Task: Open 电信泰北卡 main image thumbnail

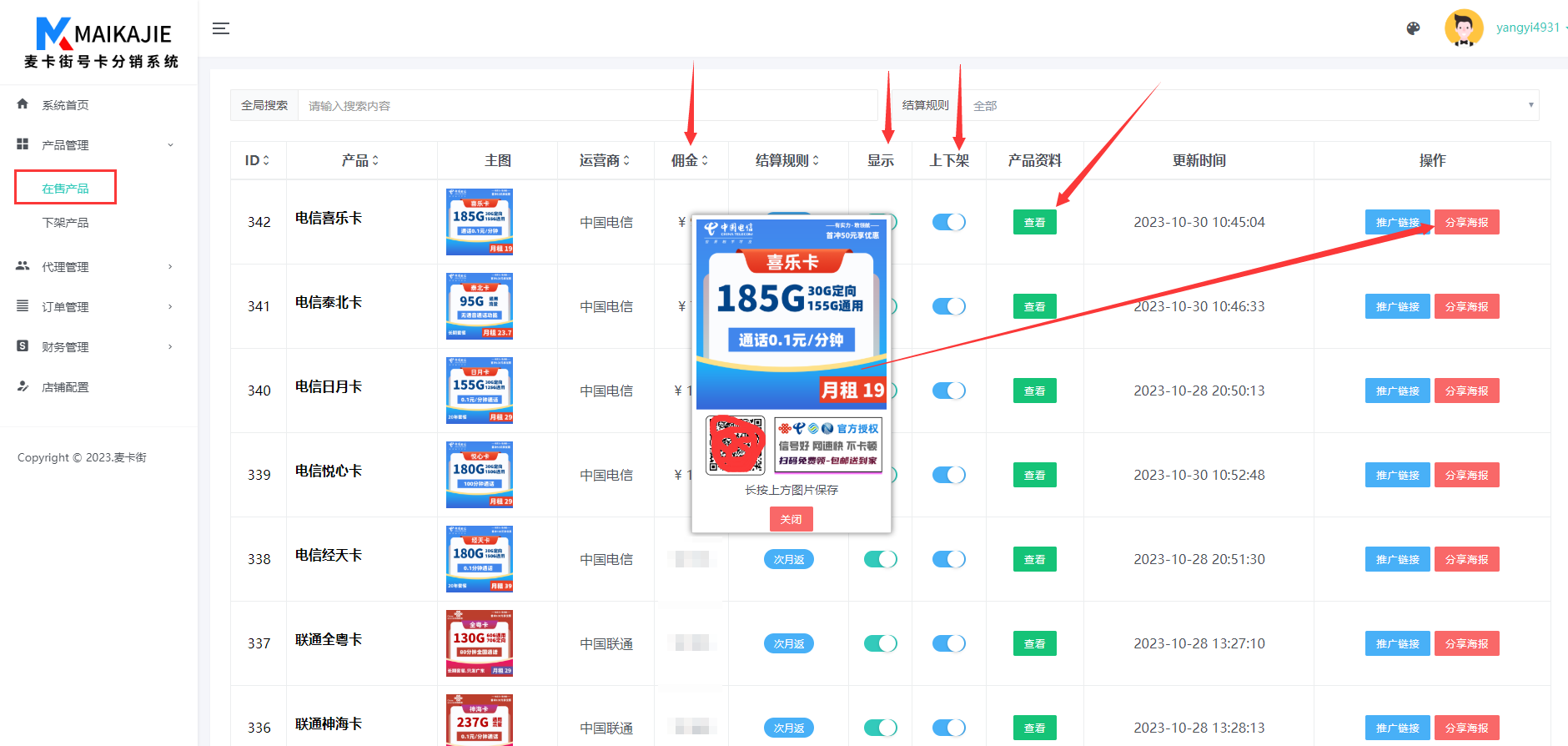Action: 480,305
